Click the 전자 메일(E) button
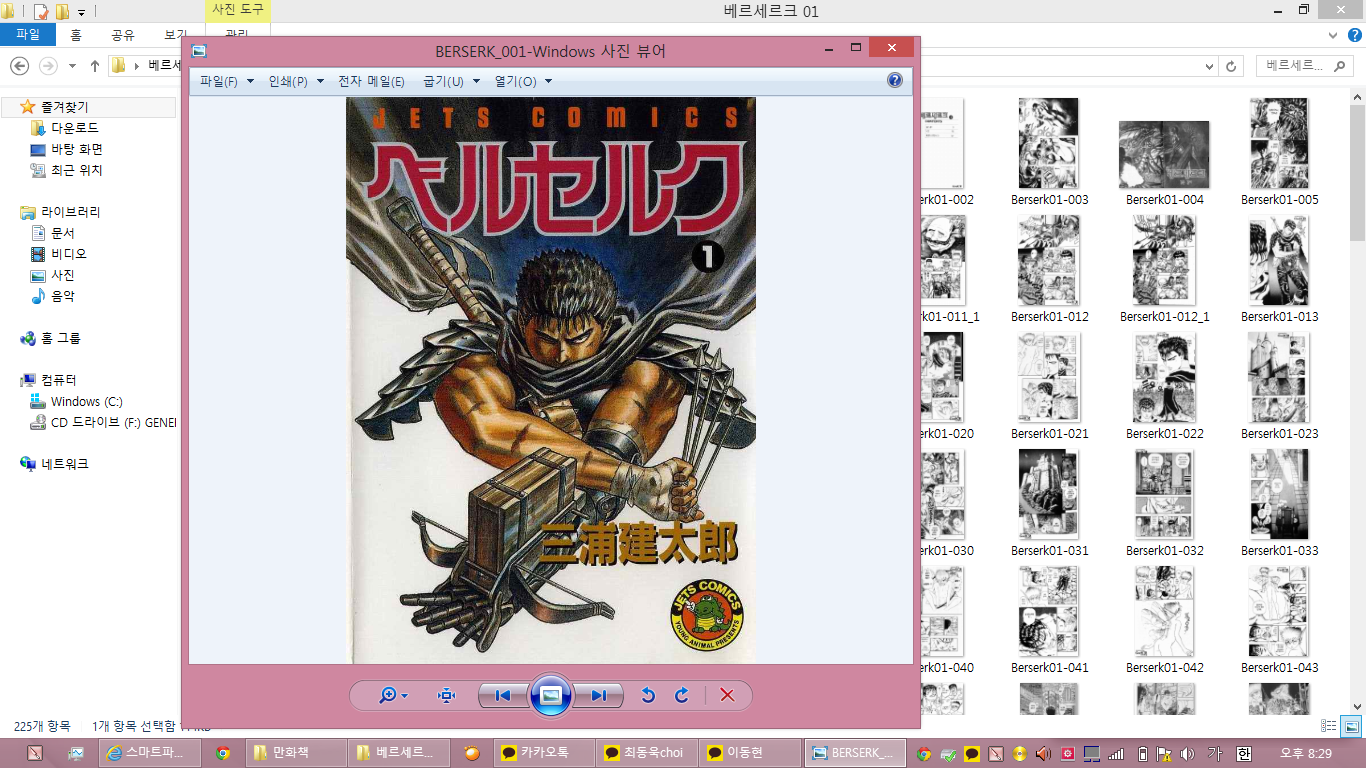 pos(371,81)
